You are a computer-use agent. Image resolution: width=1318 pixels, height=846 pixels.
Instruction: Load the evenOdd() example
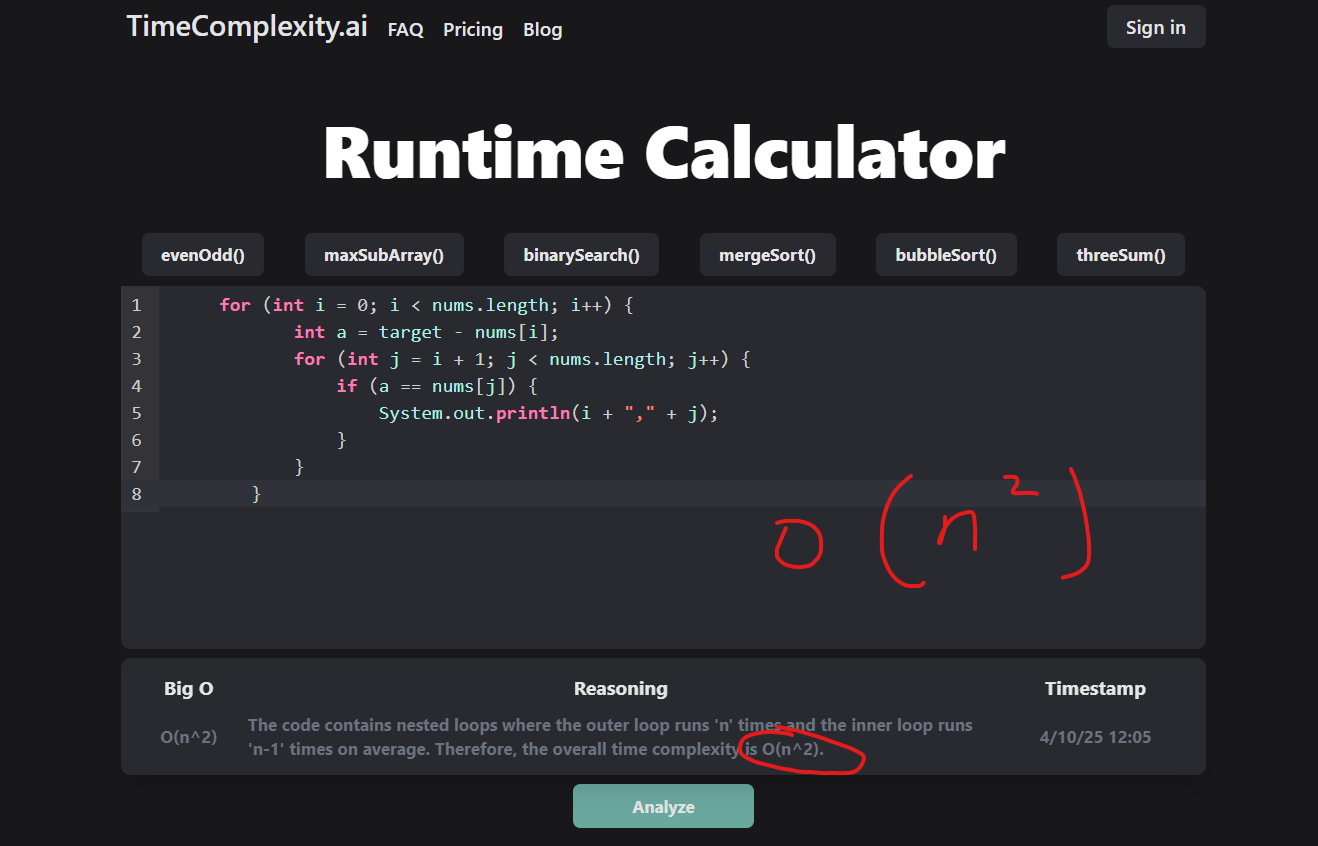pyautogui.click(x=203, y=255)
